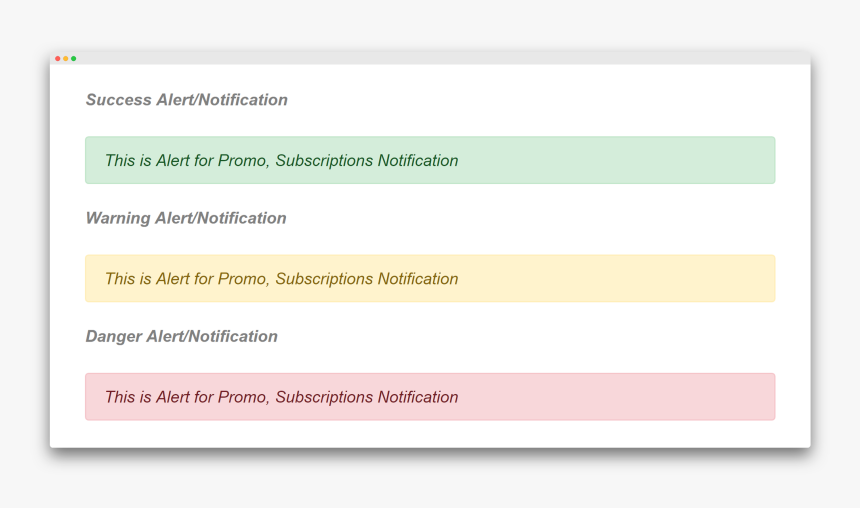Click the gray window title bar

[430, 59]
